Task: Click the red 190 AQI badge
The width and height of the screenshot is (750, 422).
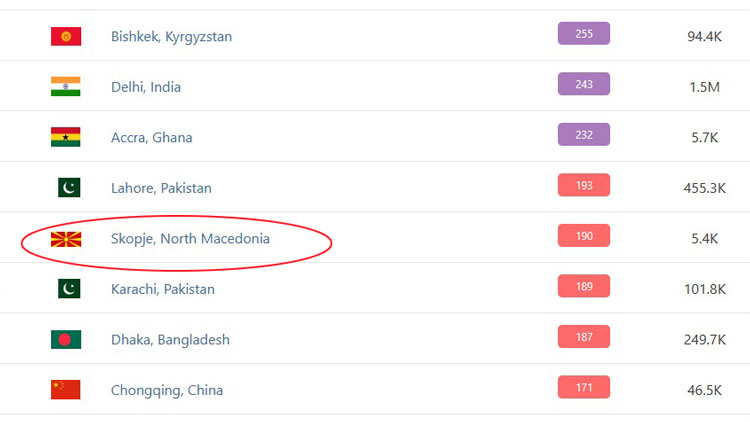Action: [x=584, y=236]
